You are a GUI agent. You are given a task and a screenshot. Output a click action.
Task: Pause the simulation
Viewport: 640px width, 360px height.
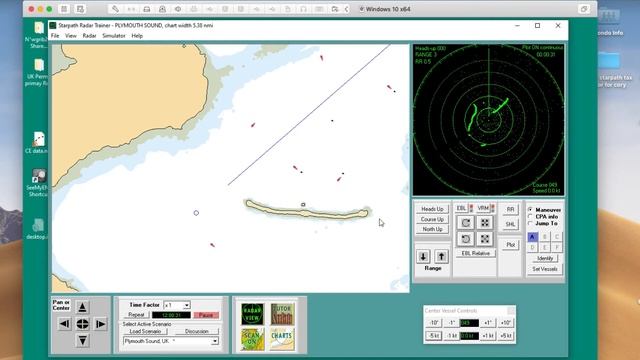pyautogui.click(x=206, y=315)
